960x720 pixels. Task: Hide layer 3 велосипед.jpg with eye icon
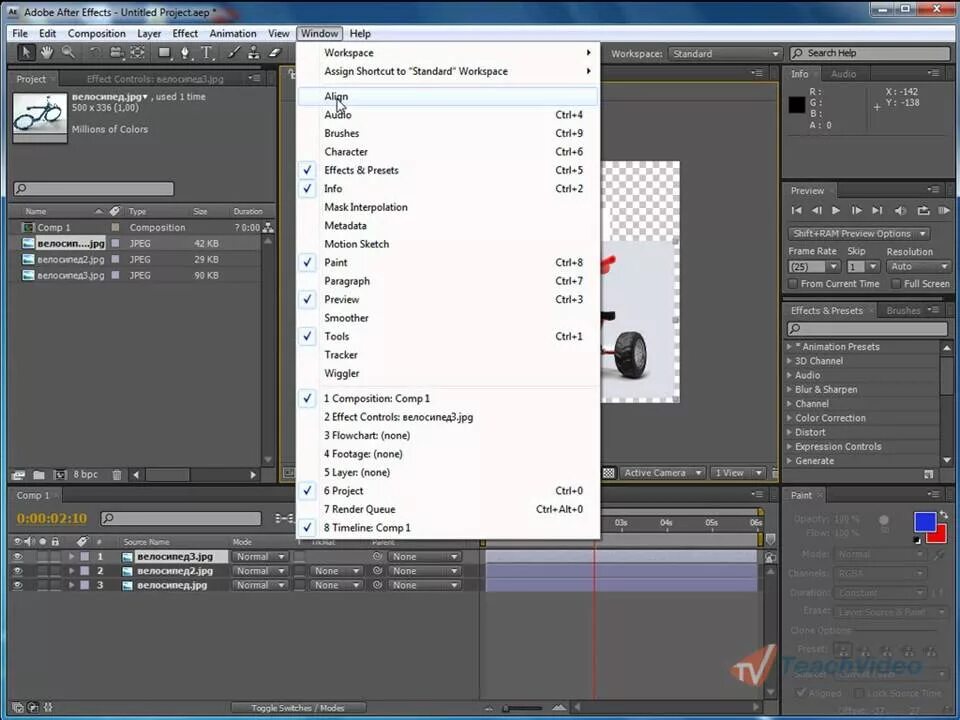pyautogui.click(x=17, y=585)
